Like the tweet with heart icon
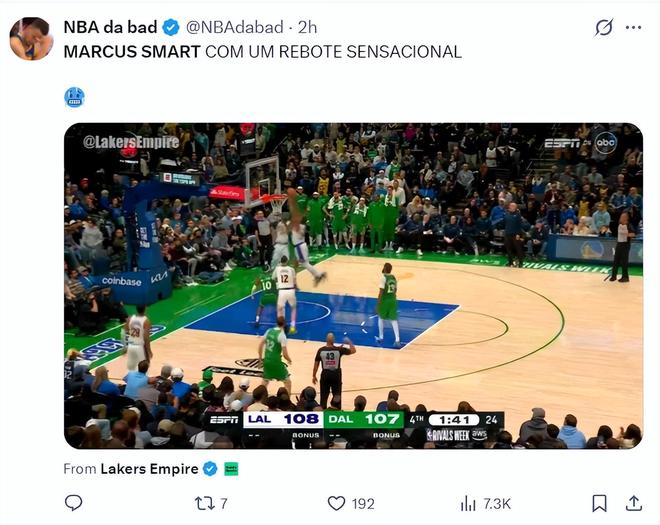 click(337, 503)
